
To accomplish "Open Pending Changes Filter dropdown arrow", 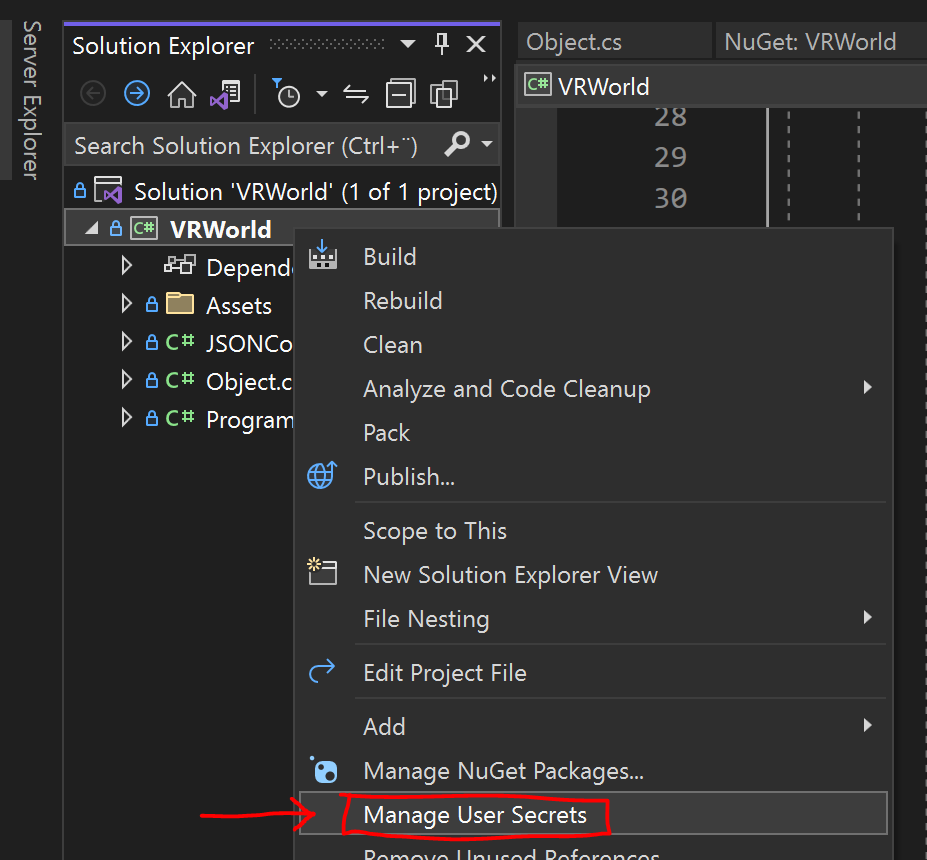I will point(322,93).
